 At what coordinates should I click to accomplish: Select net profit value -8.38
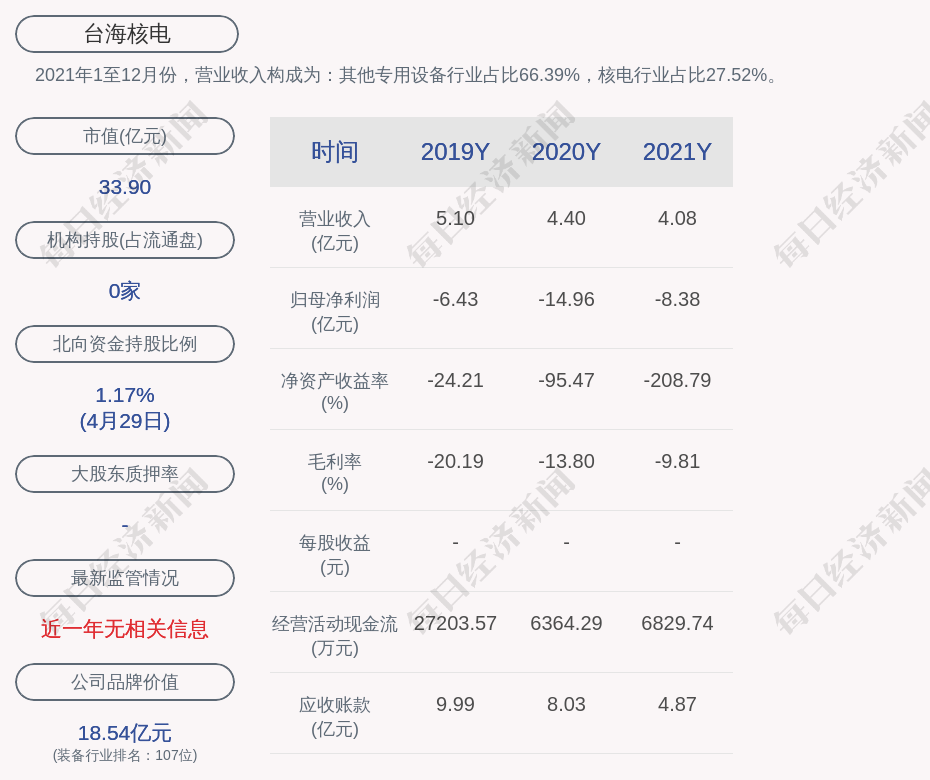(x=677, y=299)
